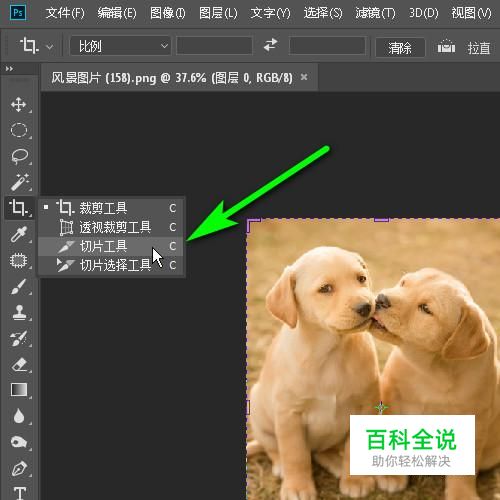
Task: Open the 图层(L) menu
Action: [218, 13]
